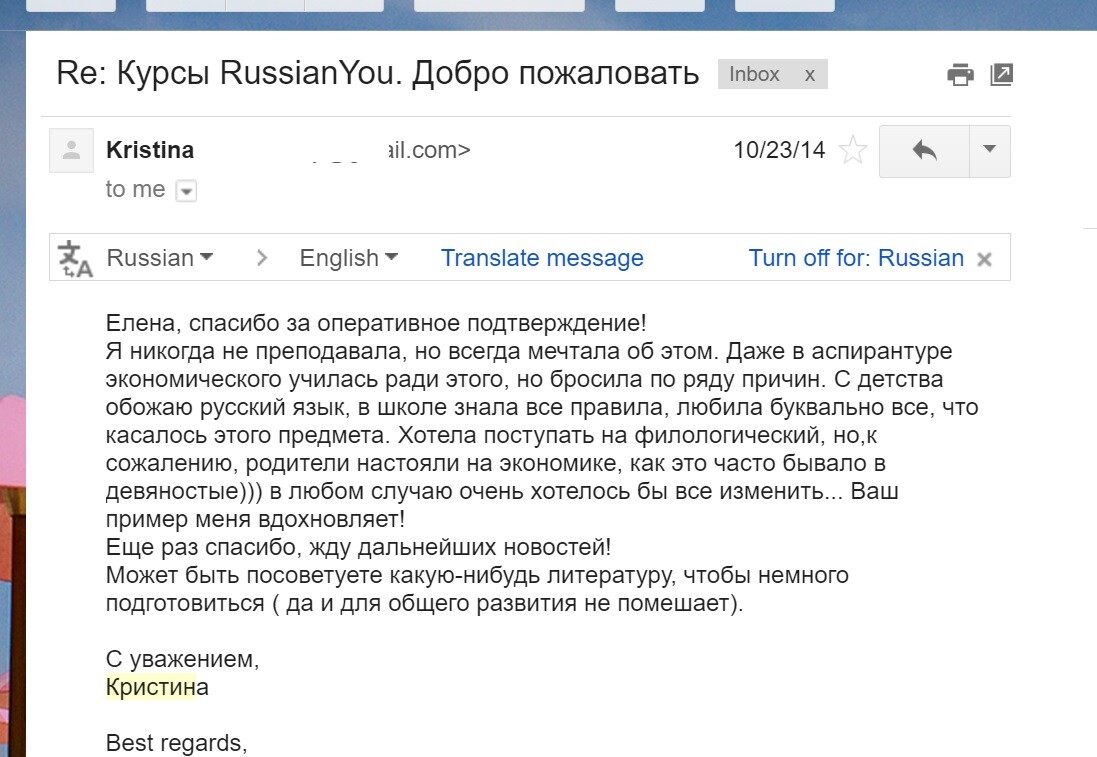This screenshot has height=757, width=1097.
Task: Click the Translate message link
Action: point(542,257)
